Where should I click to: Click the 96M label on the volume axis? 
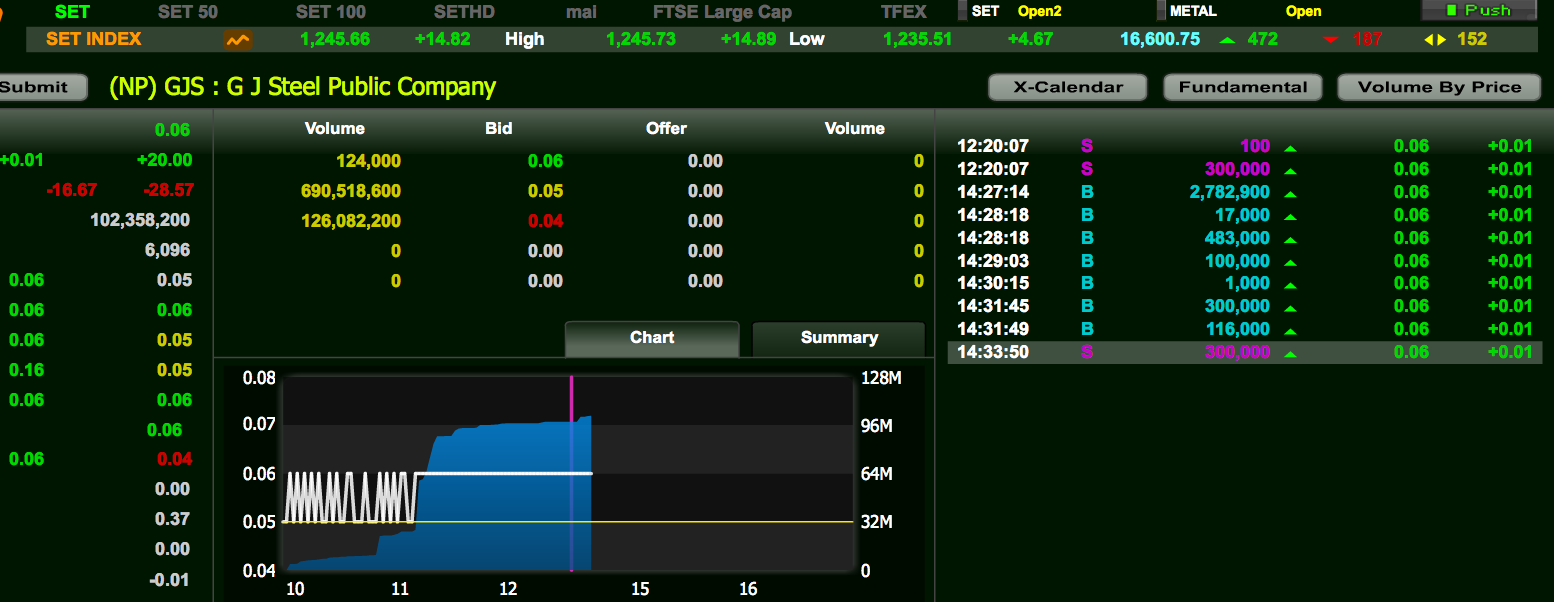877,427
